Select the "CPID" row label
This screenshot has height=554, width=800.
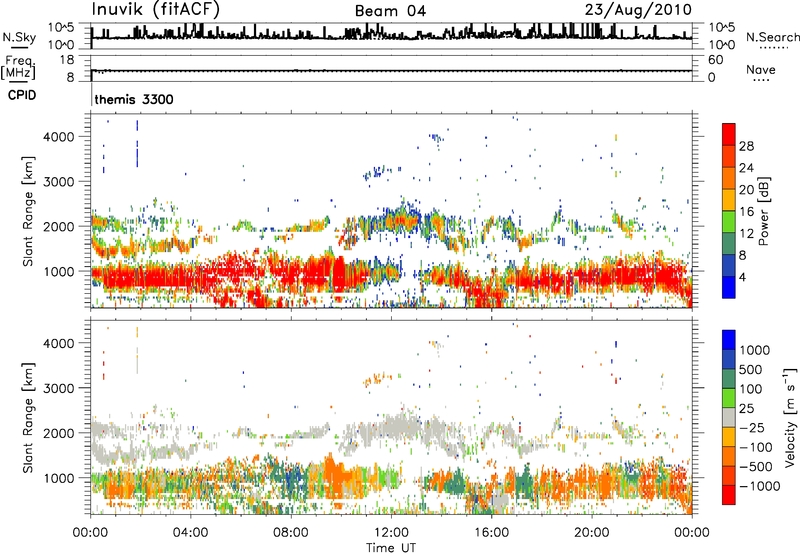tap(22, 95)
